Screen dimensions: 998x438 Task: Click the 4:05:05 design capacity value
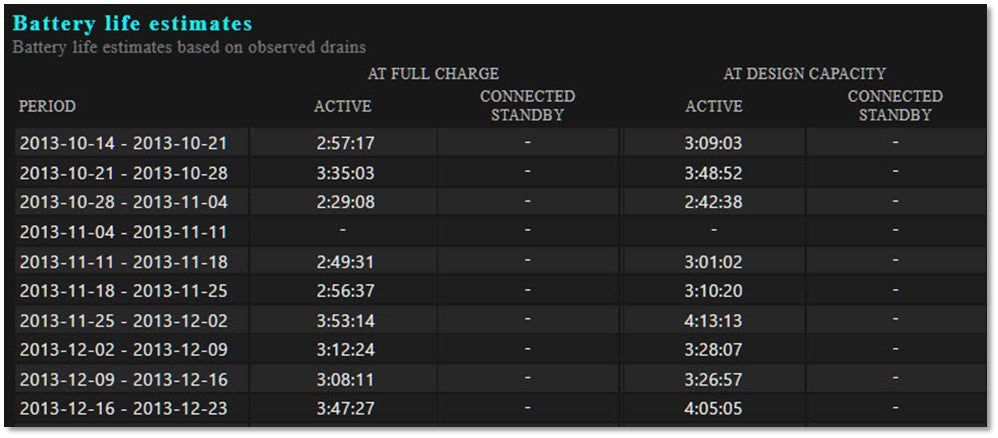[x=713, y=409]
